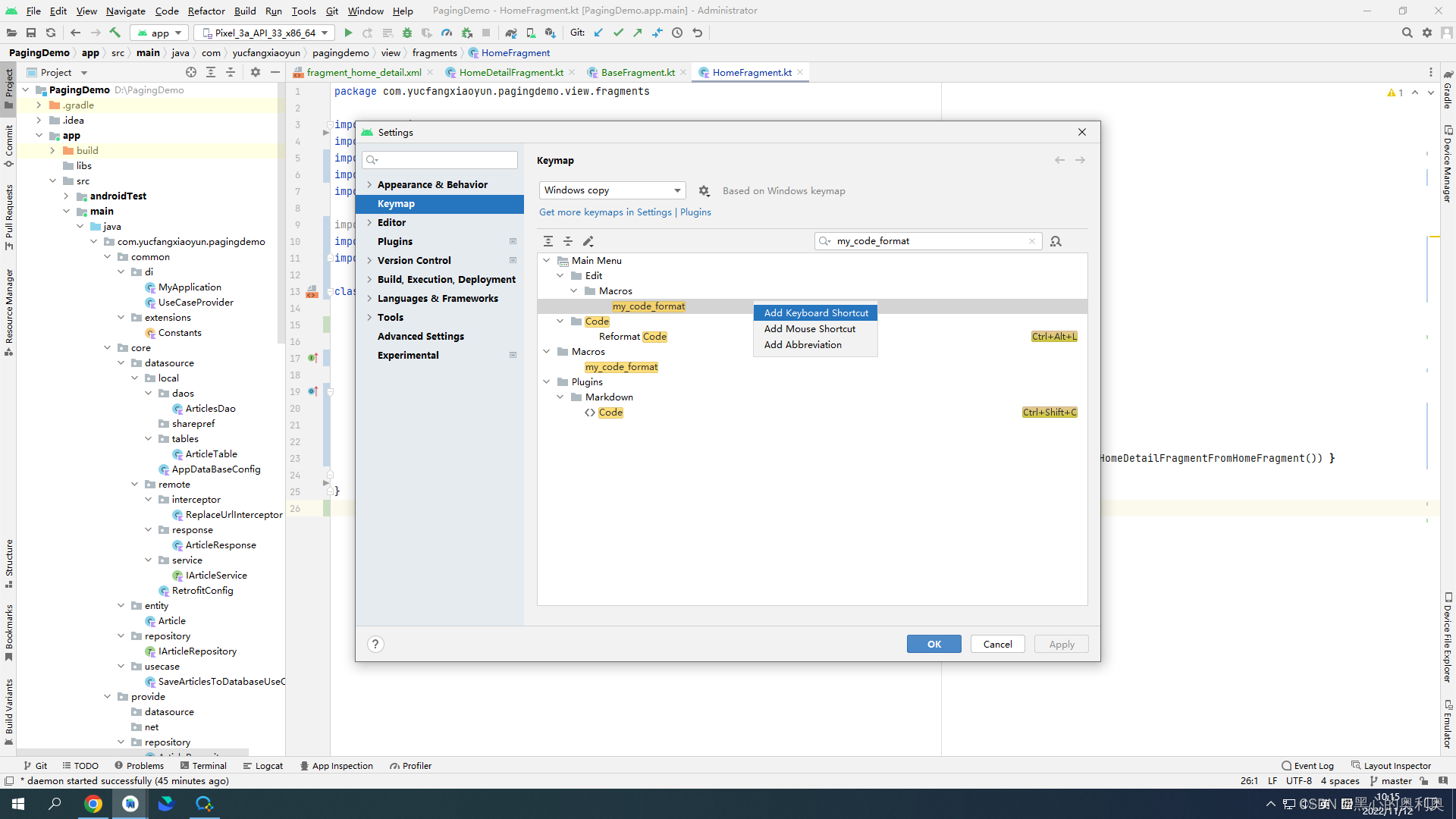Click Find Actions by Shortcut icon

coord(1056,241)
